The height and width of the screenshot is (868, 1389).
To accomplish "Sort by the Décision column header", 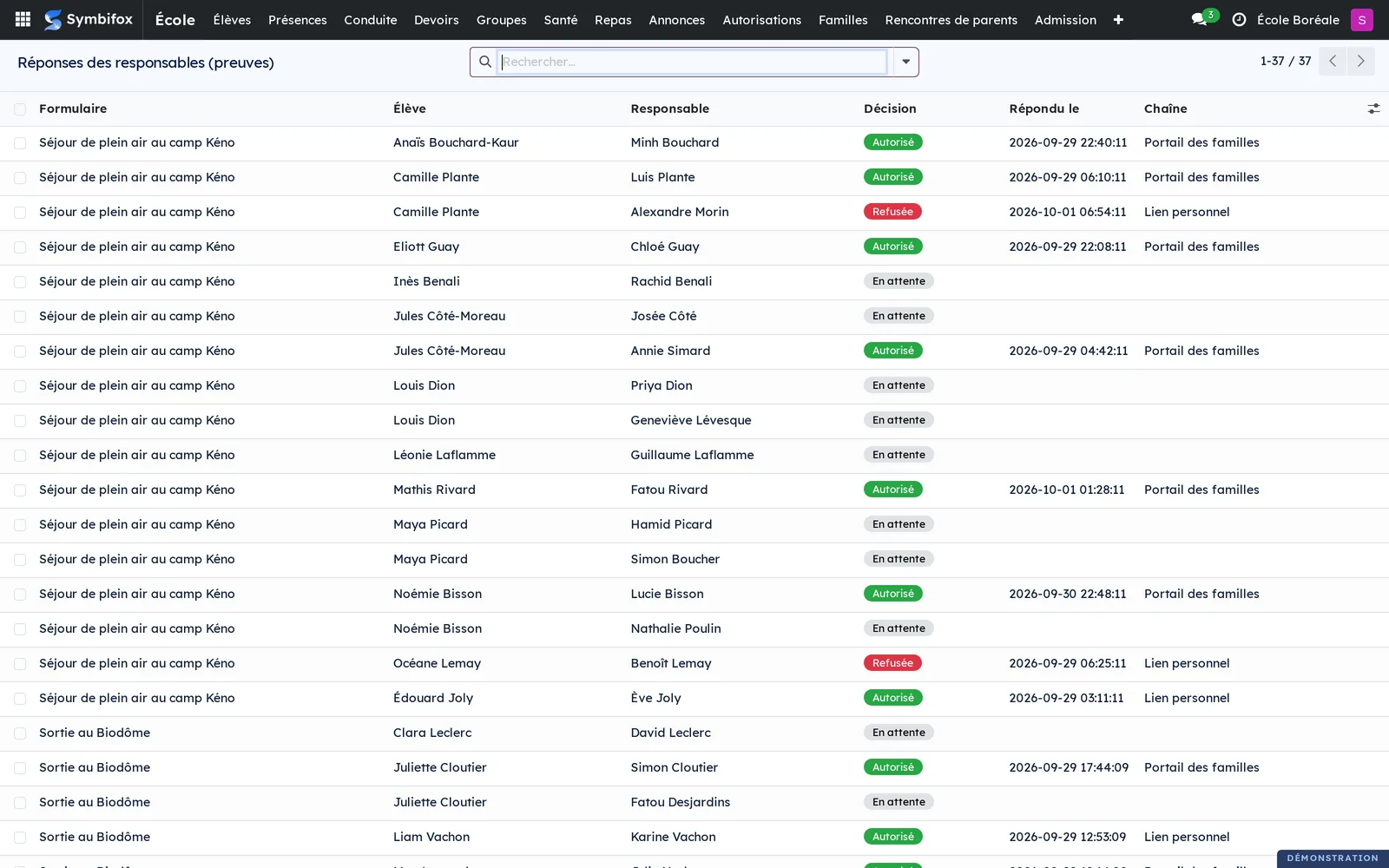I will 890,108.
